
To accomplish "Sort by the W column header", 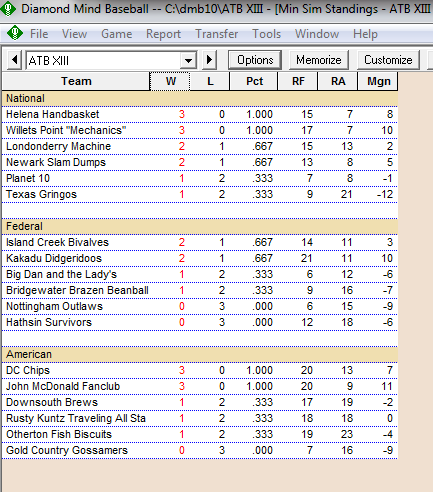I will point(170,81).
